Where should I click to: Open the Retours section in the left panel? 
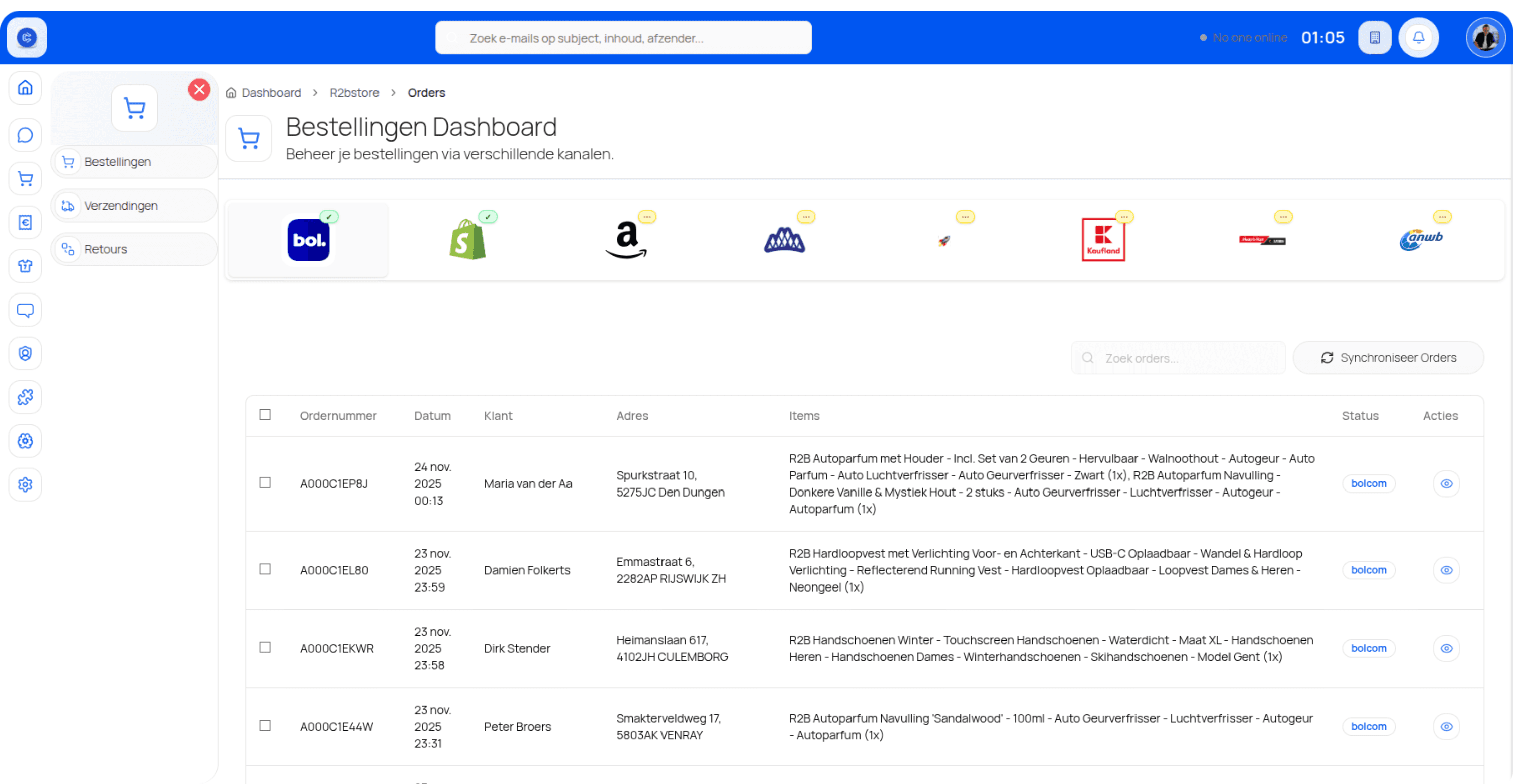pos(105,249)
